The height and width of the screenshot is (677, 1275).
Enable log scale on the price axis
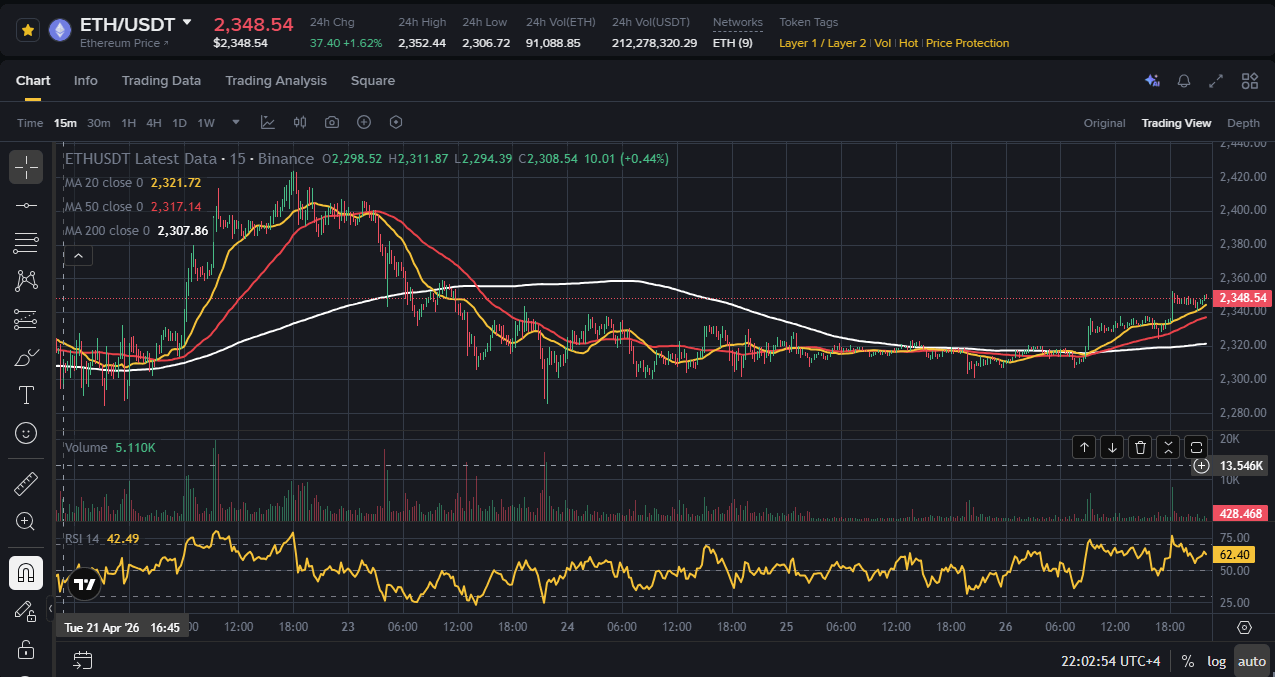[x=1216, y=661]
